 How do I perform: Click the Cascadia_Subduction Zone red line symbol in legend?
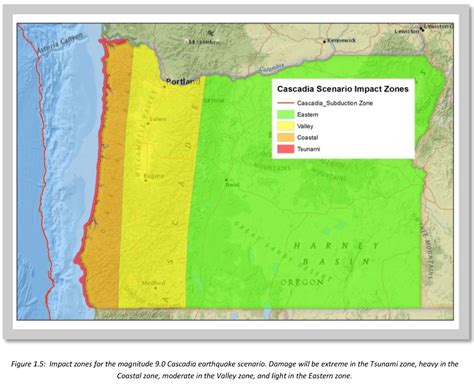(286, 103)
